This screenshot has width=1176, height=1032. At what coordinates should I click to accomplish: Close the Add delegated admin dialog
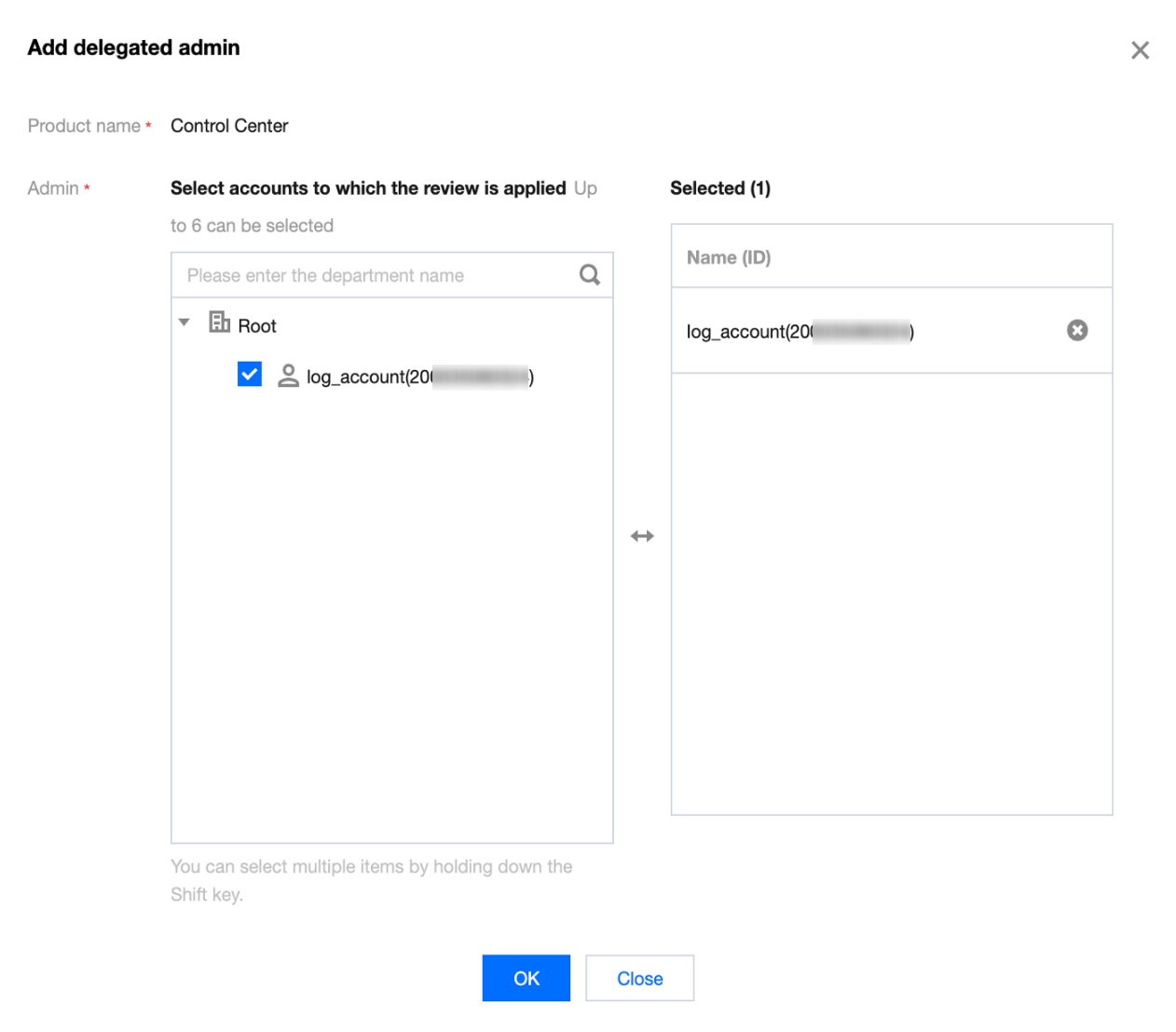click(x=1140, y=50)
